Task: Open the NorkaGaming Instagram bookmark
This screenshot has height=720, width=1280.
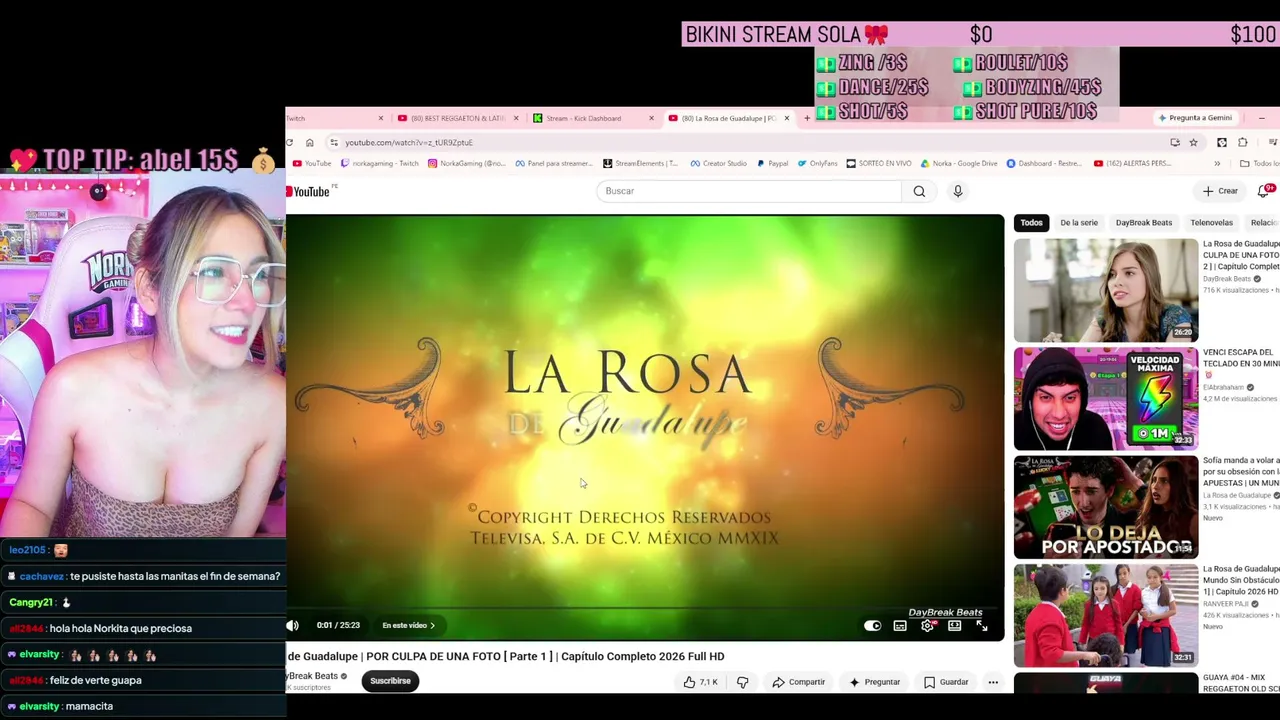Action: (467, 163)
